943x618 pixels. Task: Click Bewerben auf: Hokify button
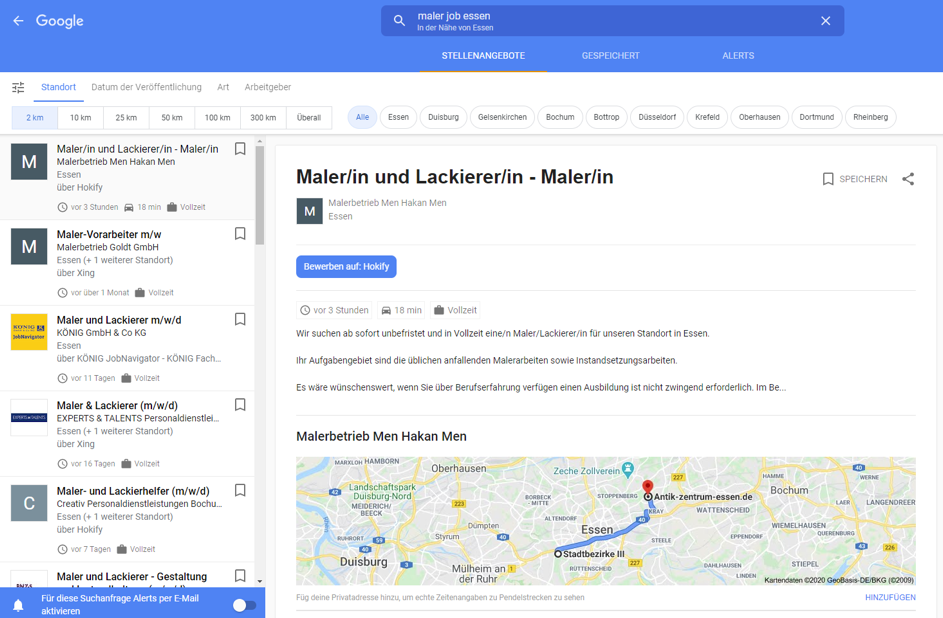[346, 266]
